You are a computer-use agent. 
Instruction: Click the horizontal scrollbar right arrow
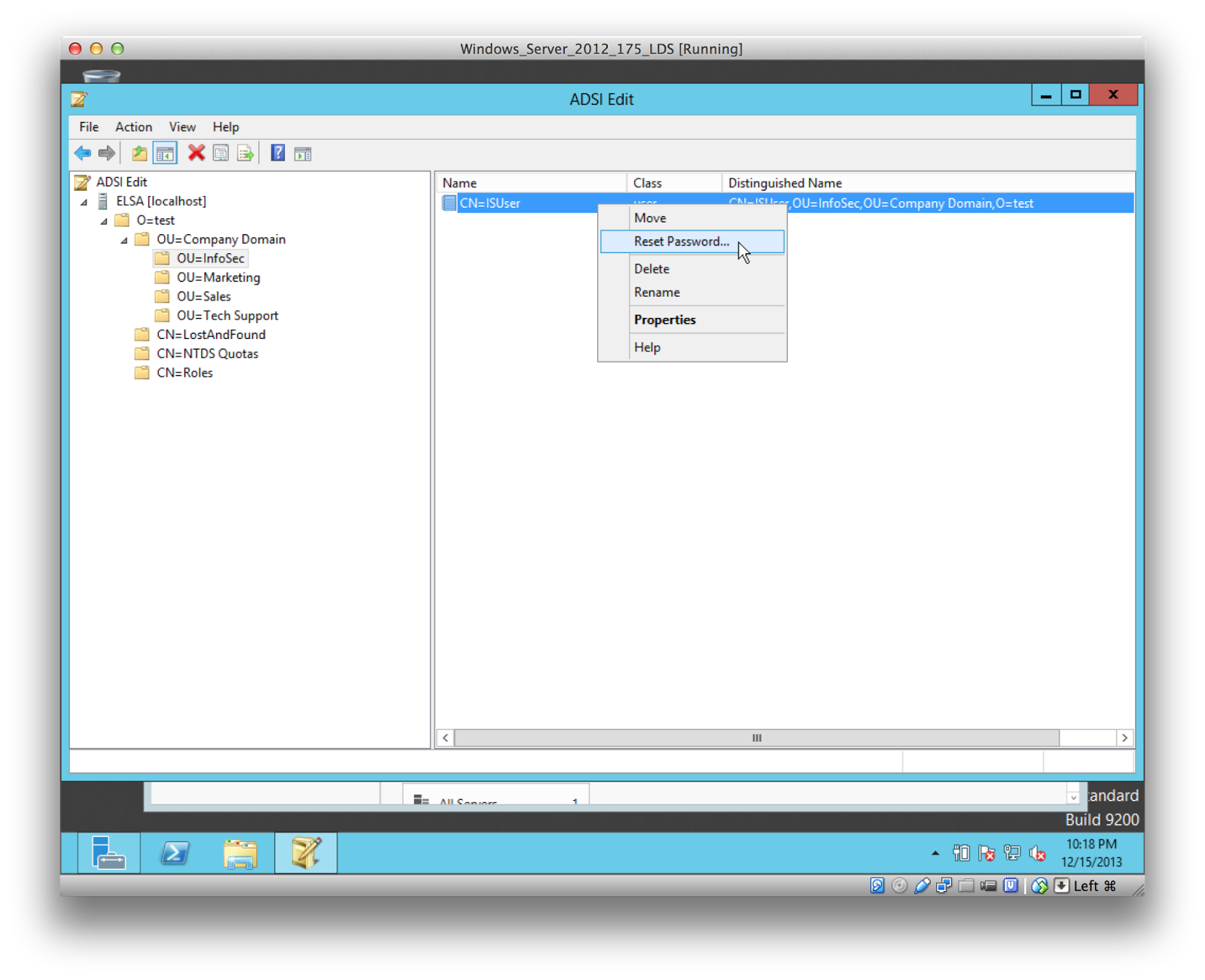coord(1124,738)
